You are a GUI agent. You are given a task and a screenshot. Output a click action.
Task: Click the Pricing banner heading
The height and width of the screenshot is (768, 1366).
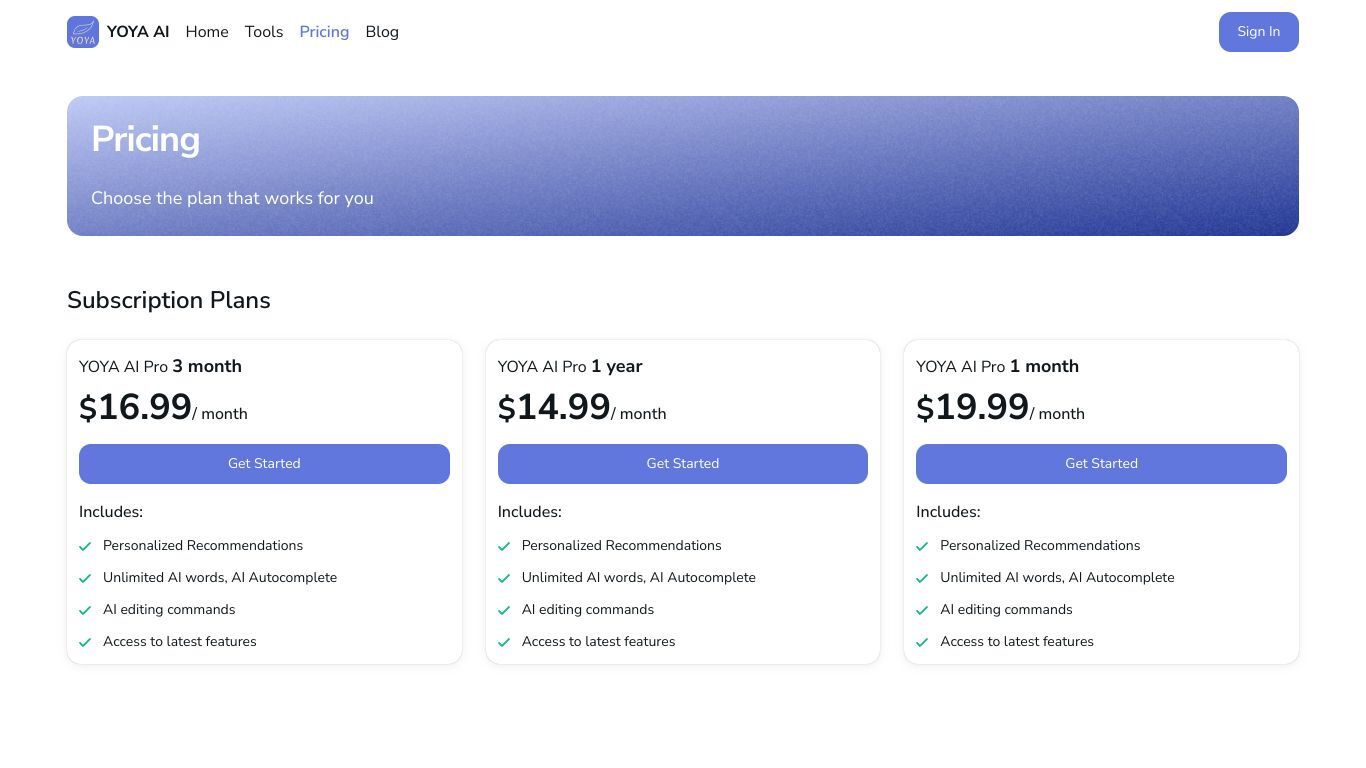(x=145, y=139)
